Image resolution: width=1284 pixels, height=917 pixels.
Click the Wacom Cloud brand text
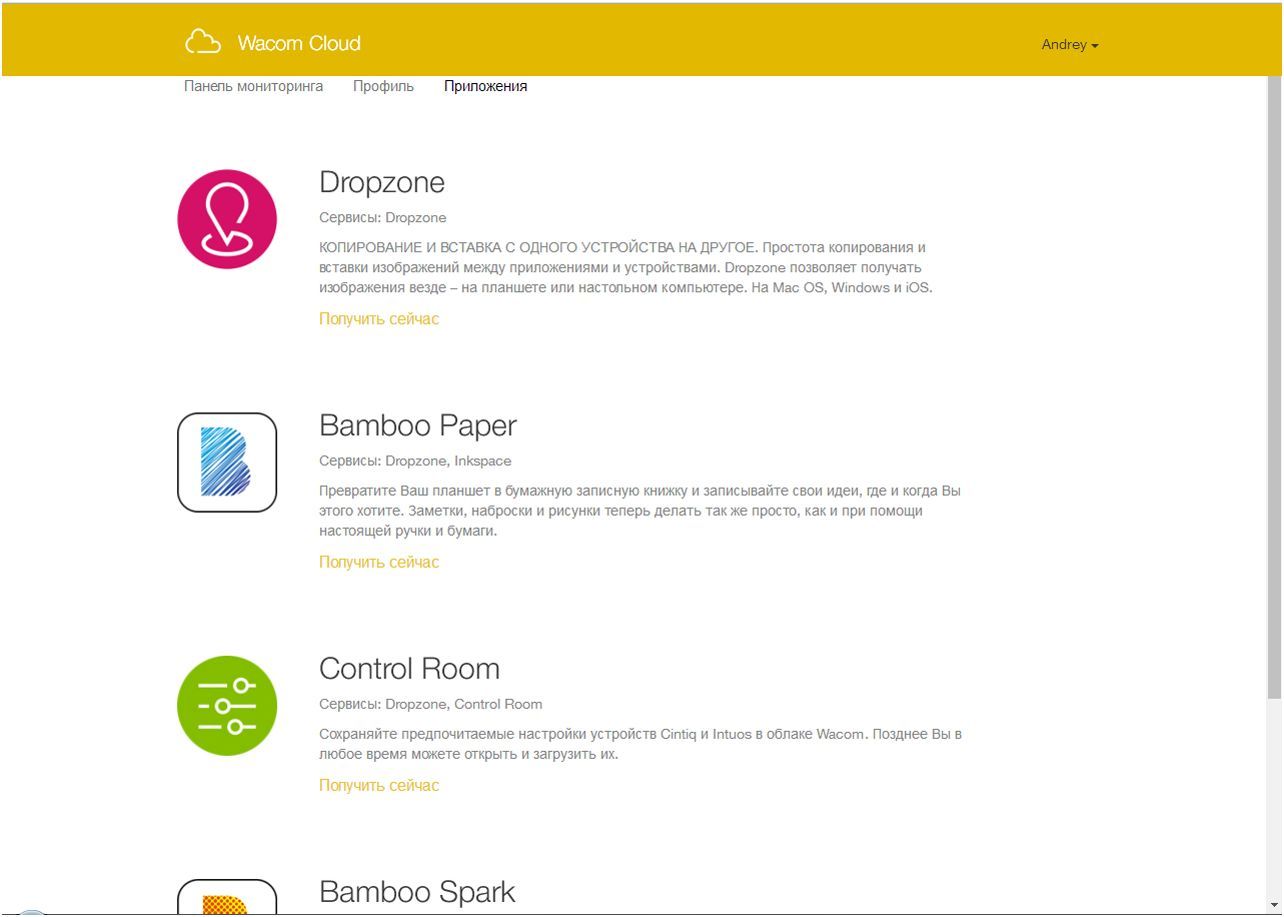tap(299, 43)
